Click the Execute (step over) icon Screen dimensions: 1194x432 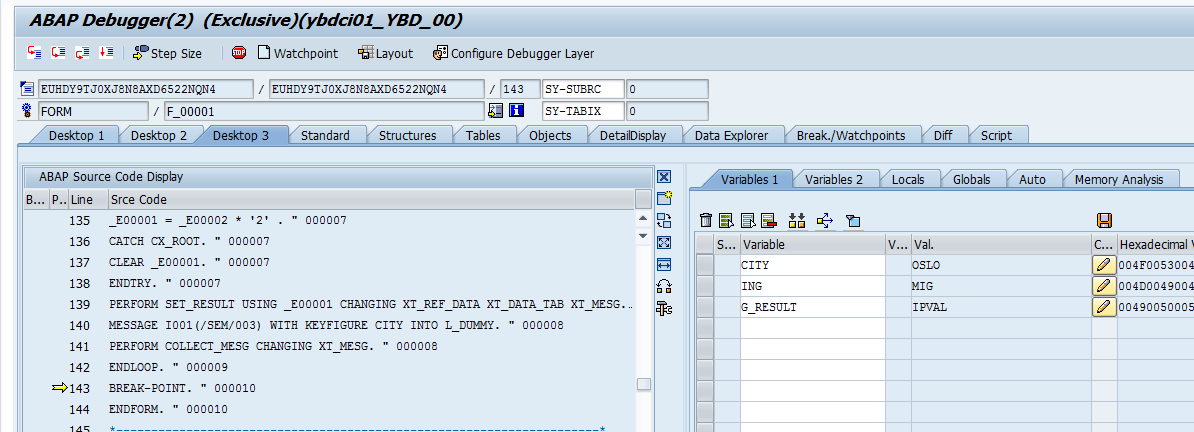(x=59, y=53)
